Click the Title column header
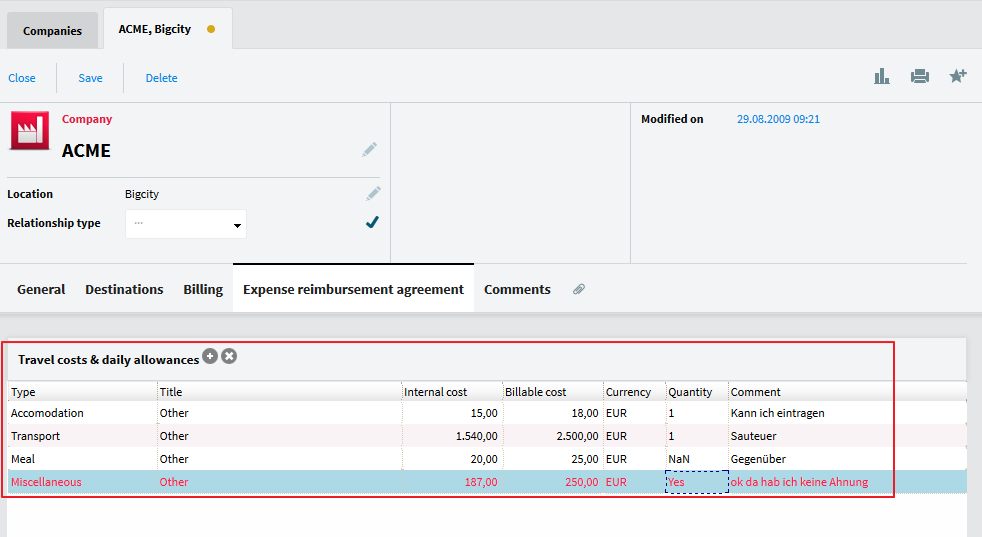Screen dimensions: 982x537 click(279, 392)
